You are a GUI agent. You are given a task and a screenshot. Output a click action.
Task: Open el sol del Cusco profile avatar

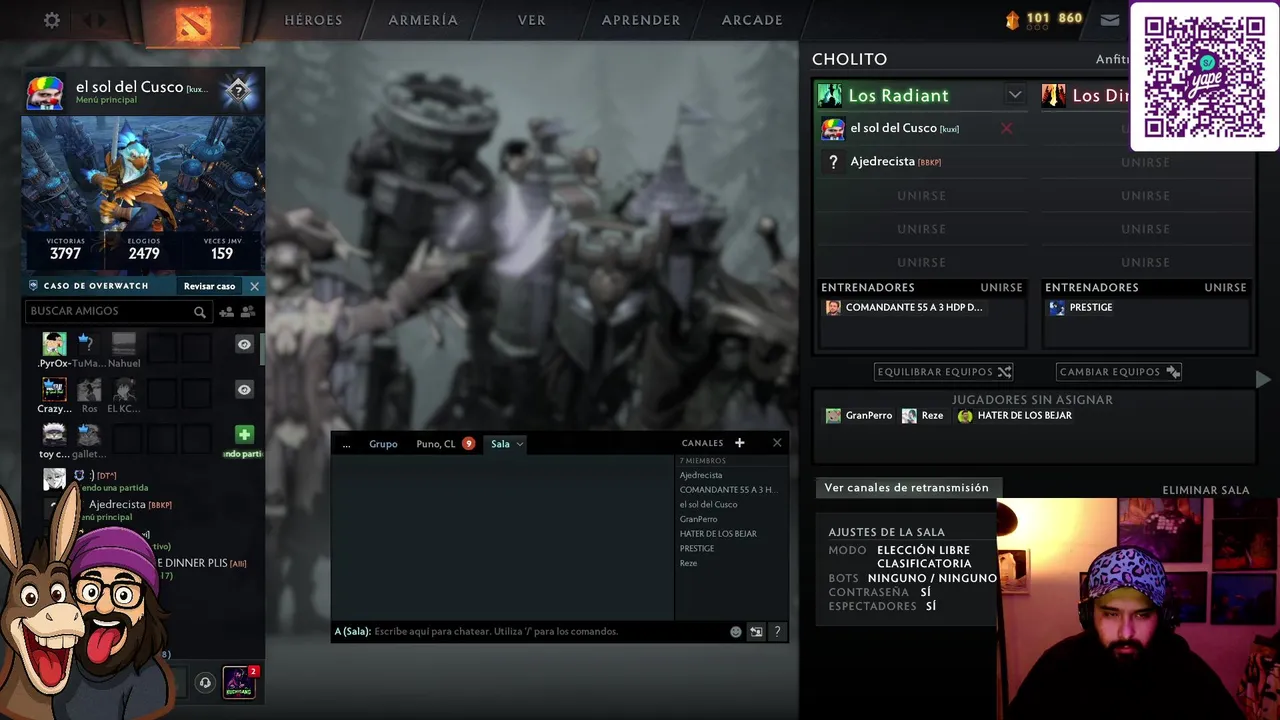[x=45, y=93]
